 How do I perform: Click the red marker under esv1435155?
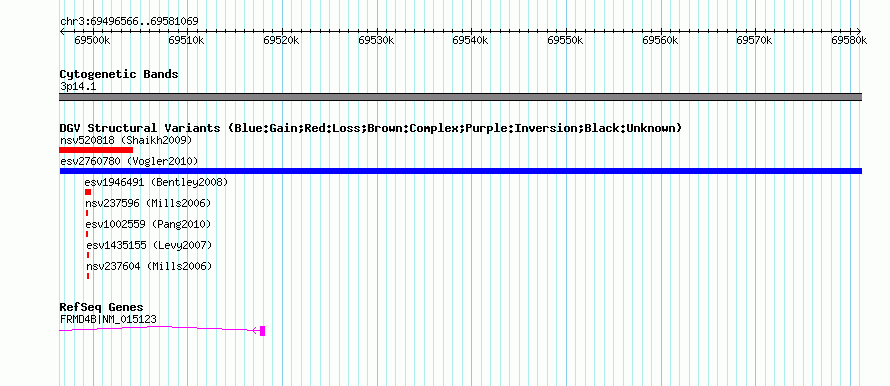pos(88,255)
